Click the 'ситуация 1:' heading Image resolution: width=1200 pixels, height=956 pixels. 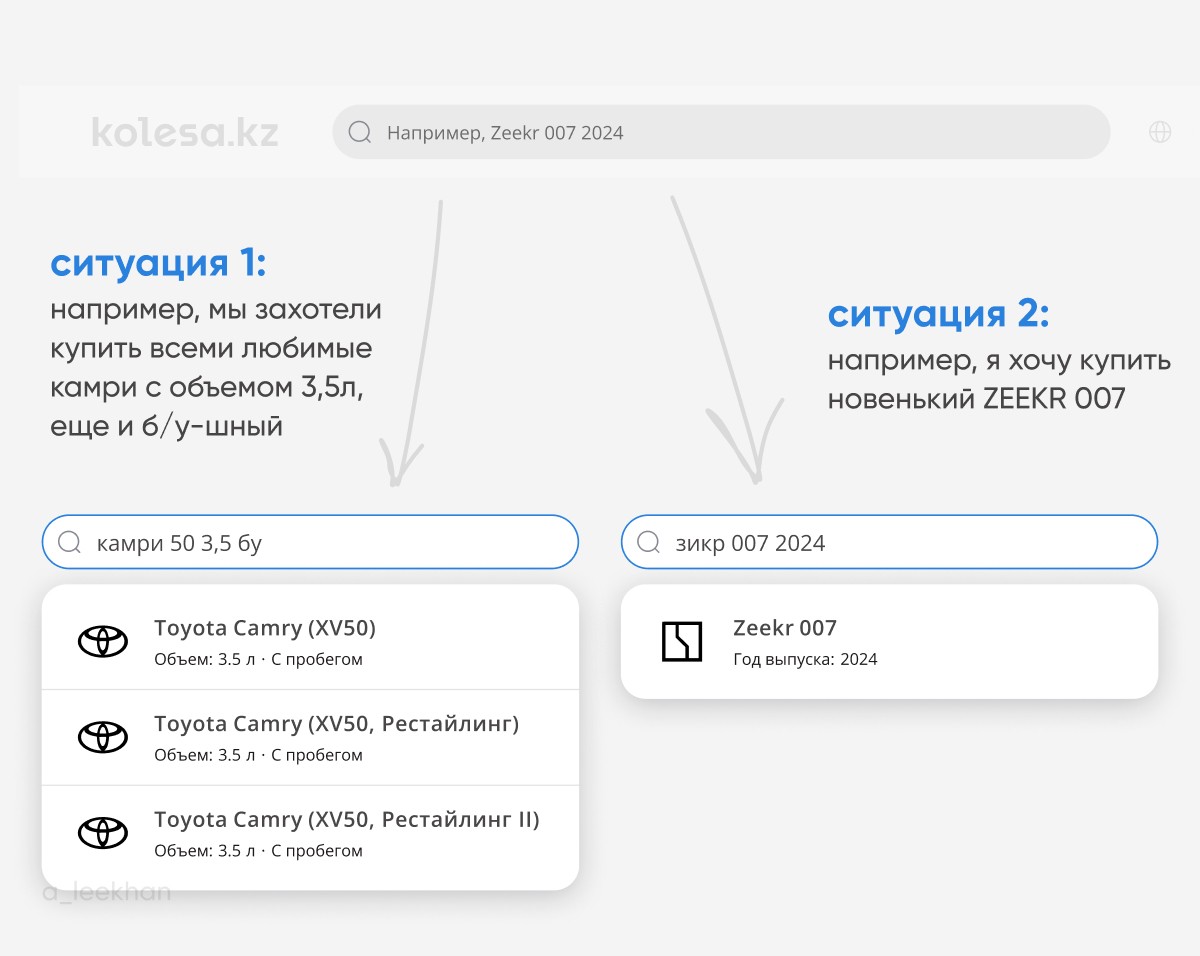pyautogui.click(x=158, y=264)
